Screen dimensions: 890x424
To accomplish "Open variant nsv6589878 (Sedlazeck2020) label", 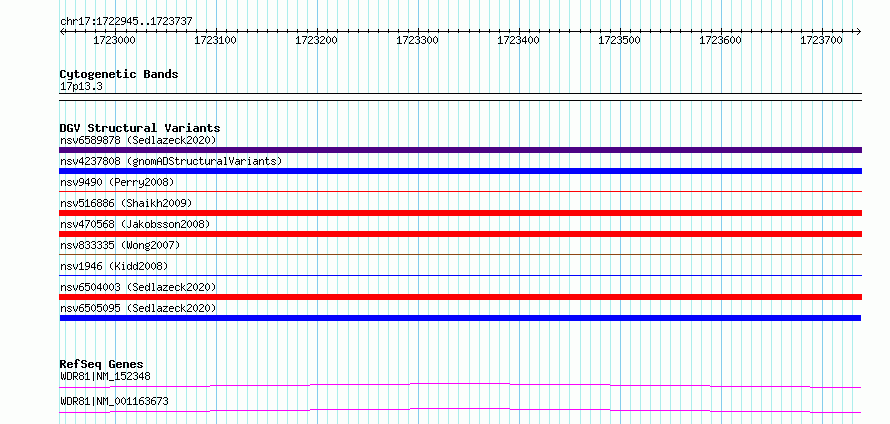I will pos(138,140).
